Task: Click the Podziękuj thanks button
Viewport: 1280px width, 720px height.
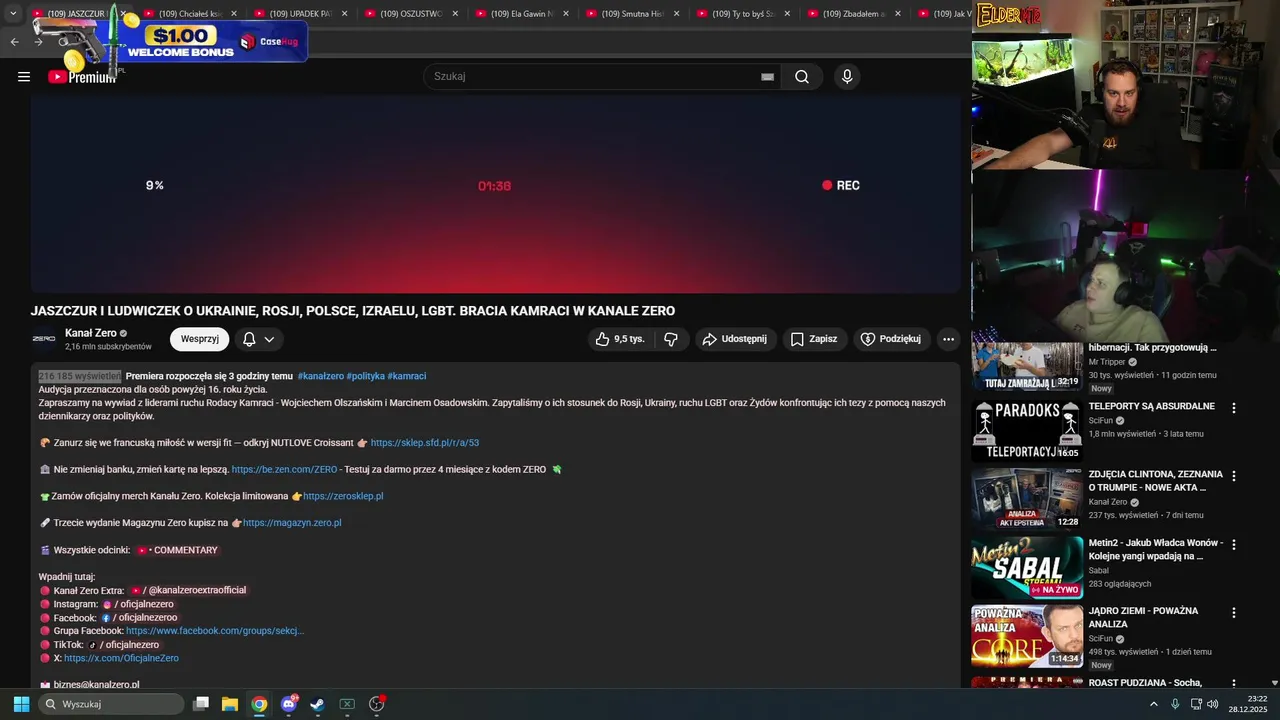Action: pyautogui.click(x=891, y=339)
